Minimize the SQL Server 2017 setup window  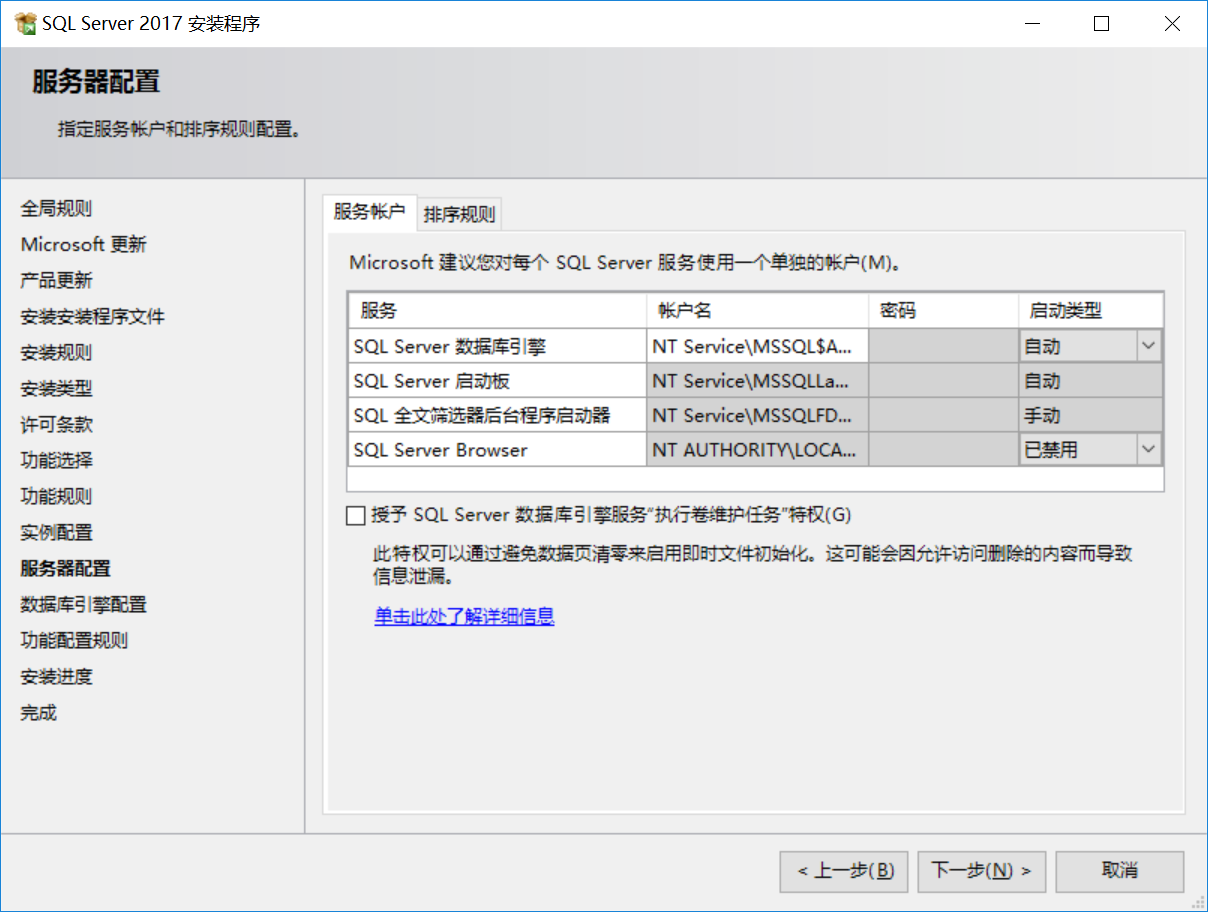click(x=1031, y=24)
